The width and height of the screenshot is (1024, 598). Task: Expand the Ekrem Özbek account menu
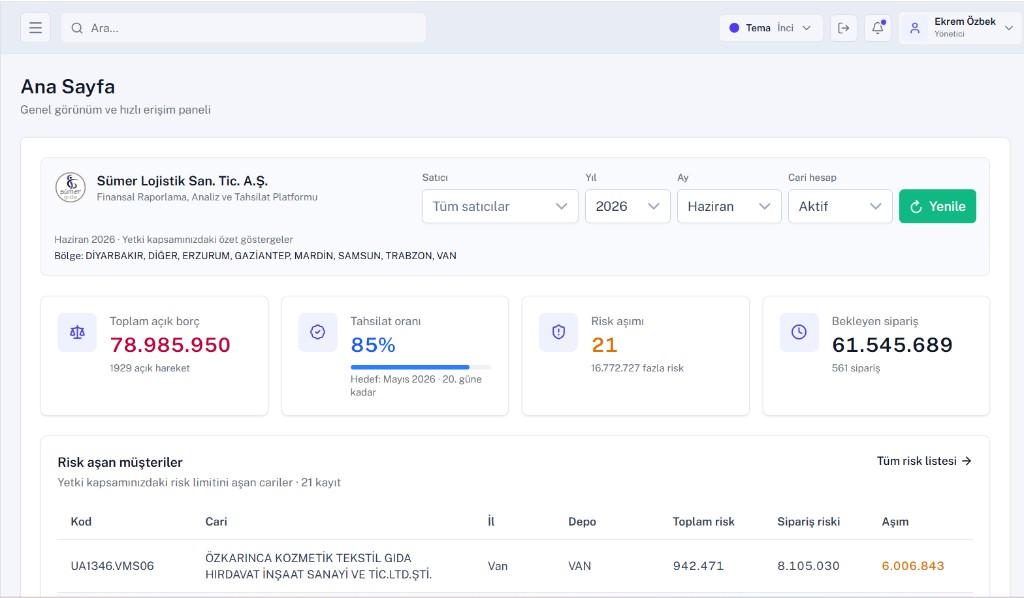(x=961, y=28)
